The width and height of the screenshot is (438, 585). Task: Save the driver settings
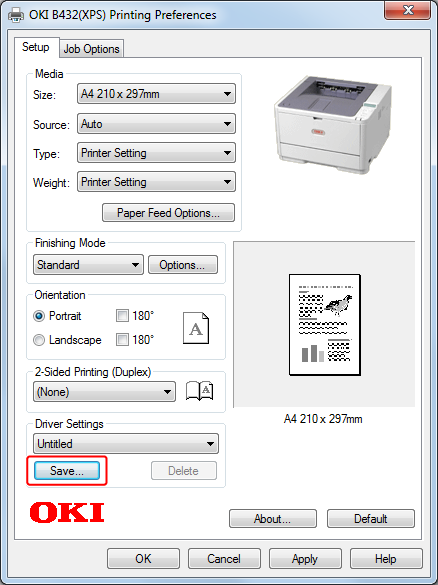[x=67, y=471]
